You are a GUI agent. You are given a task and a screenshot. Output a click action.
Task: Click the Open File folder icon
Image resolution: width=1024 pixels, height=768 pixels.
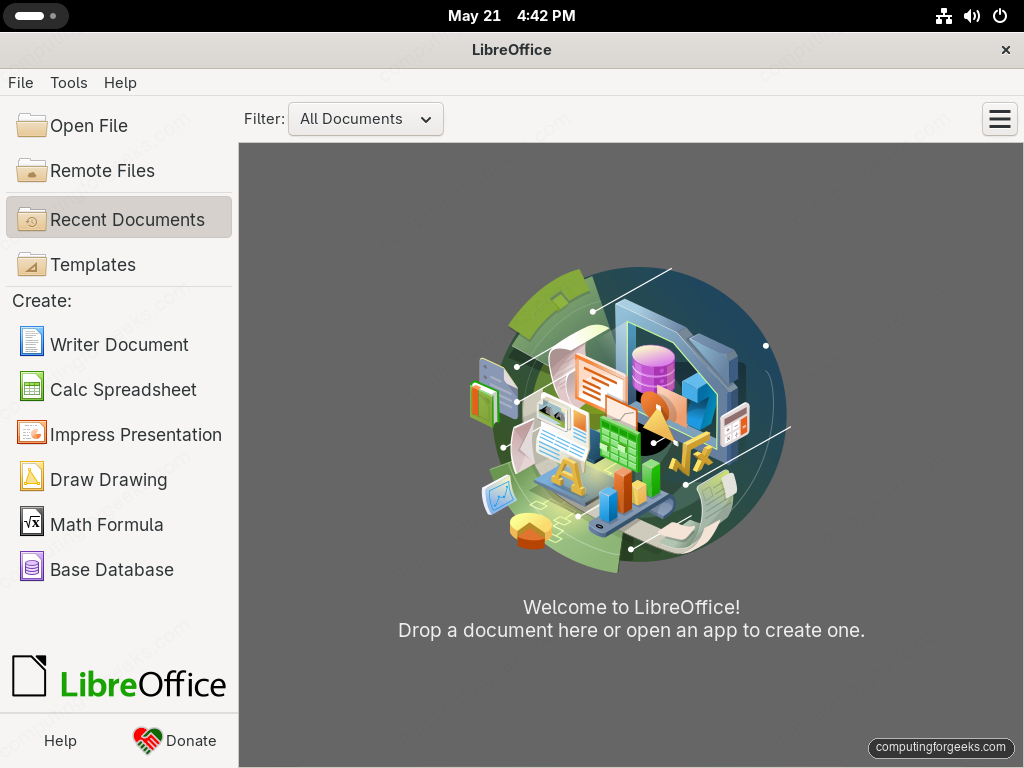31,125
